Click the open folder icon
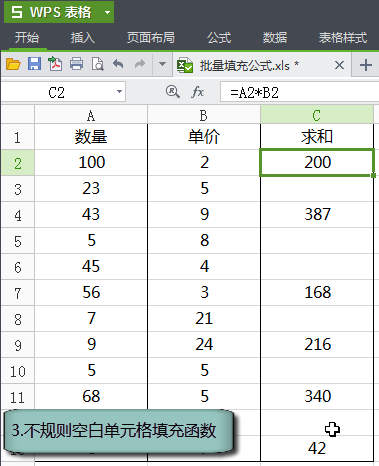This screenshot has height=466, width=379. coord(13,64)
